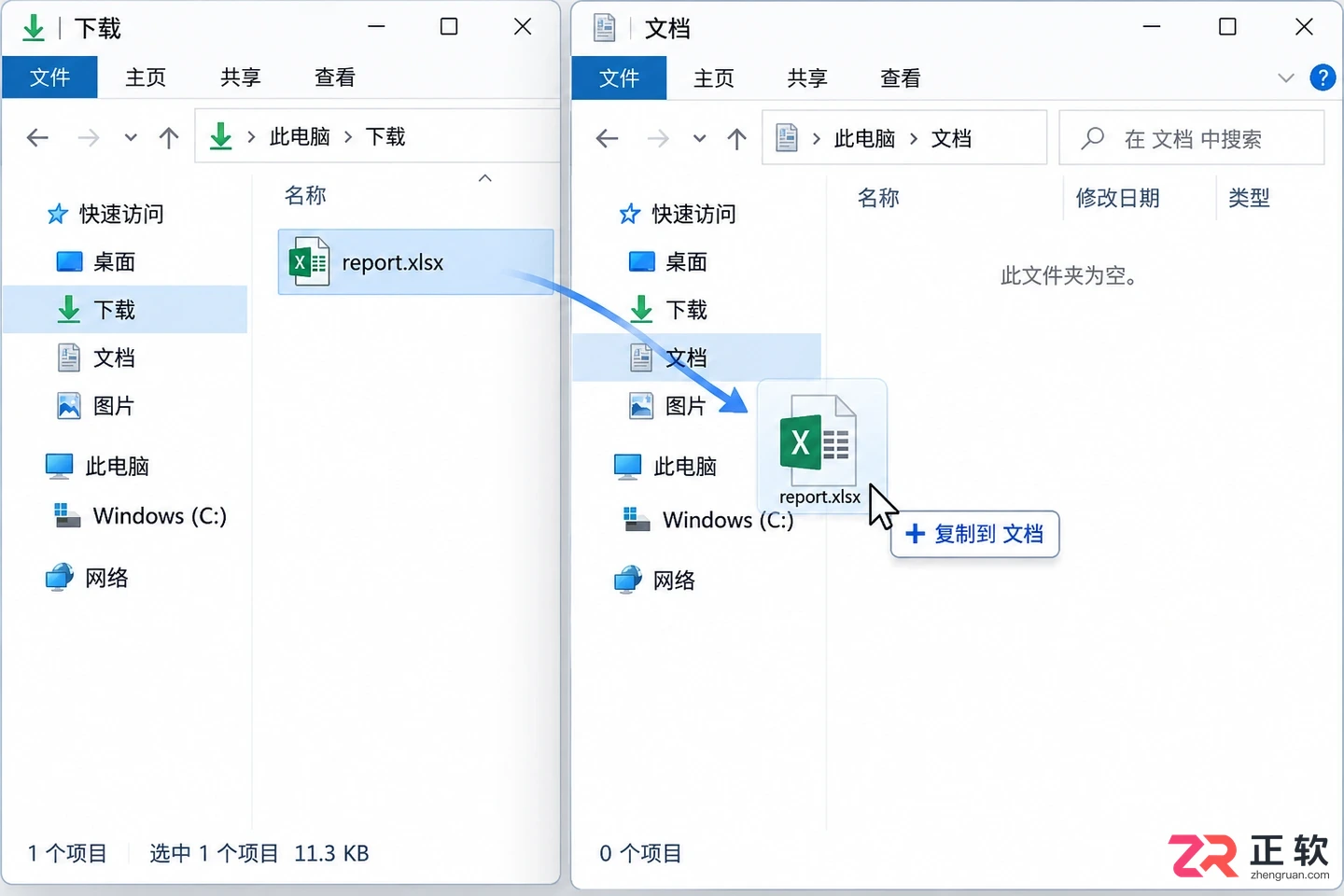Screen dimensions: 1344x896
Task: Click the 在 文档 中搜索 search box
Action: click(x=1192, y=138)
